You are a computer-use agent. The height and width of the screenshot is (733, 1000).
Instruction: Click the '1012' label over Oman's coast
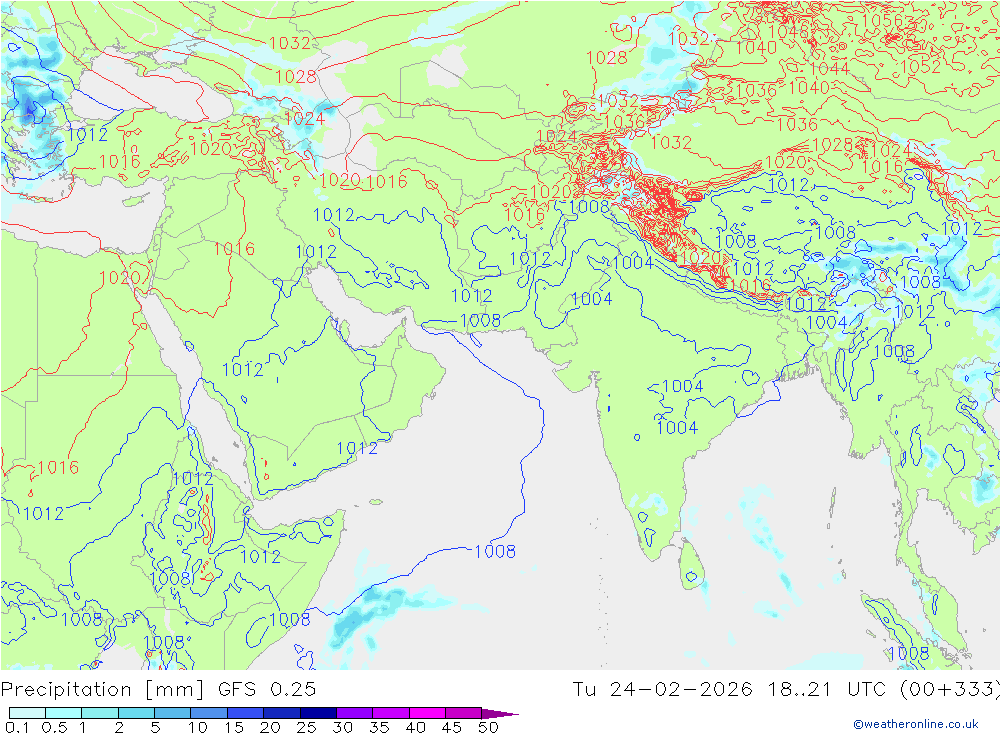(x=357, y=448)
